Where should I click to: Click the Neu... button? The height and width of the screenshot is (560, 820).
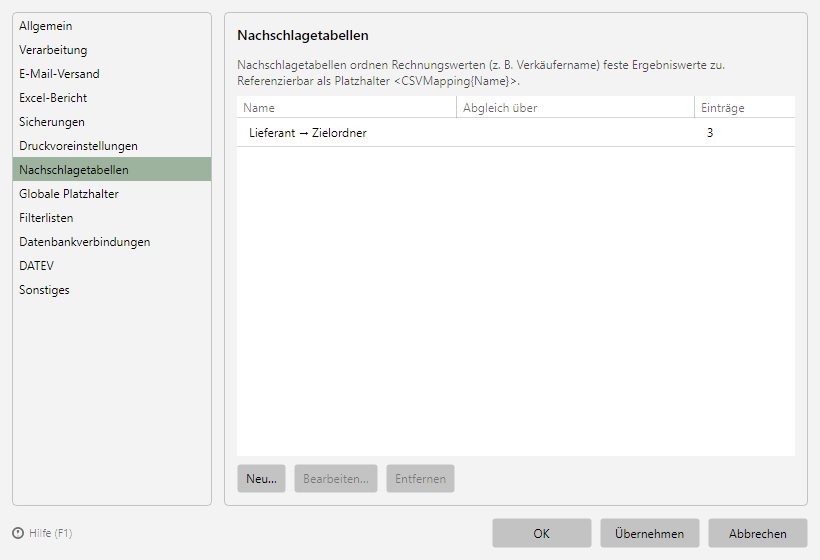point(261,478)
